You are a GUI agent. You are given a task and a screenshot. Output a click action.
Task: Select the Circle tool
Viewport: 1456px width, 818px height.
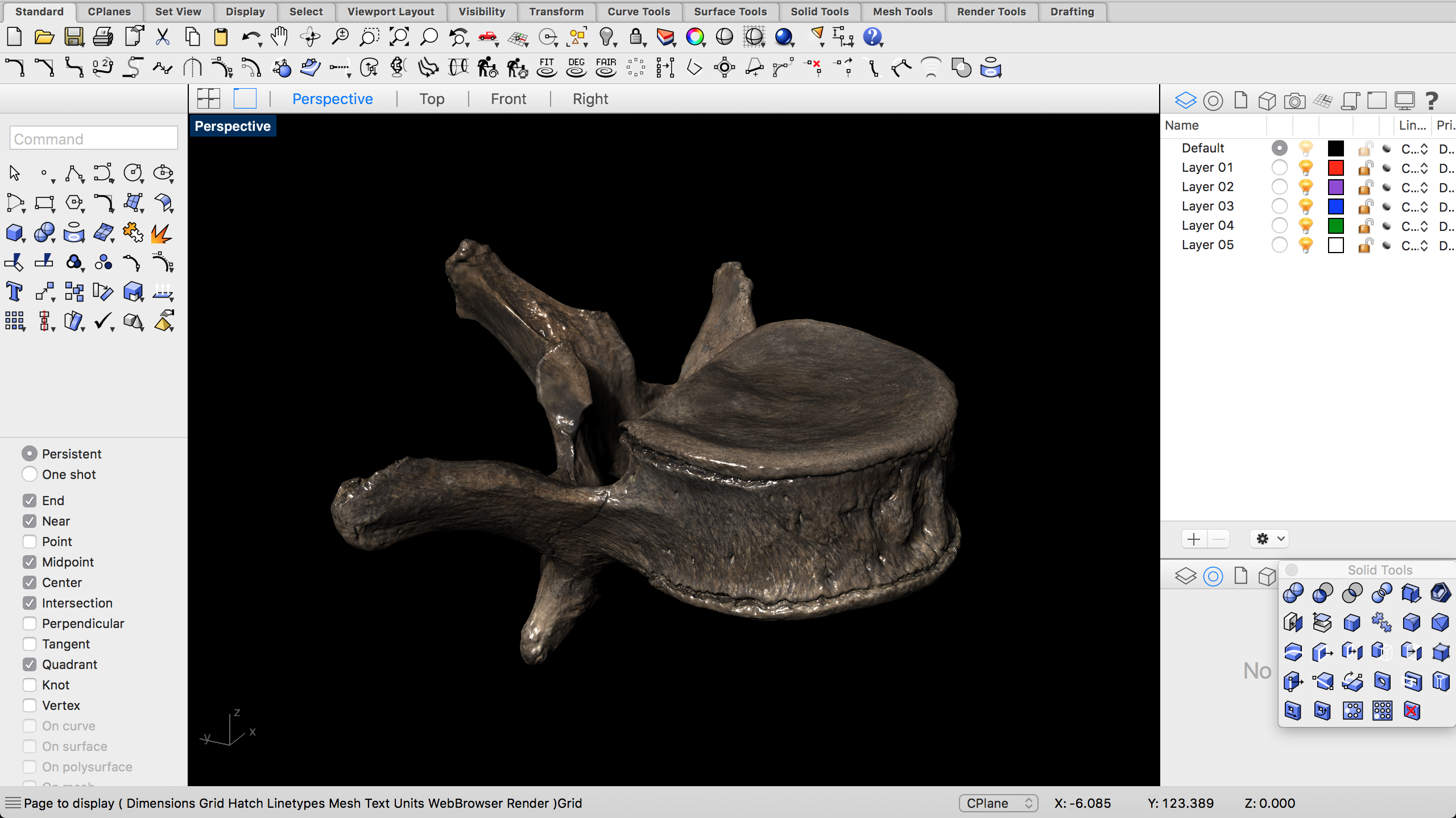[133, 173]
